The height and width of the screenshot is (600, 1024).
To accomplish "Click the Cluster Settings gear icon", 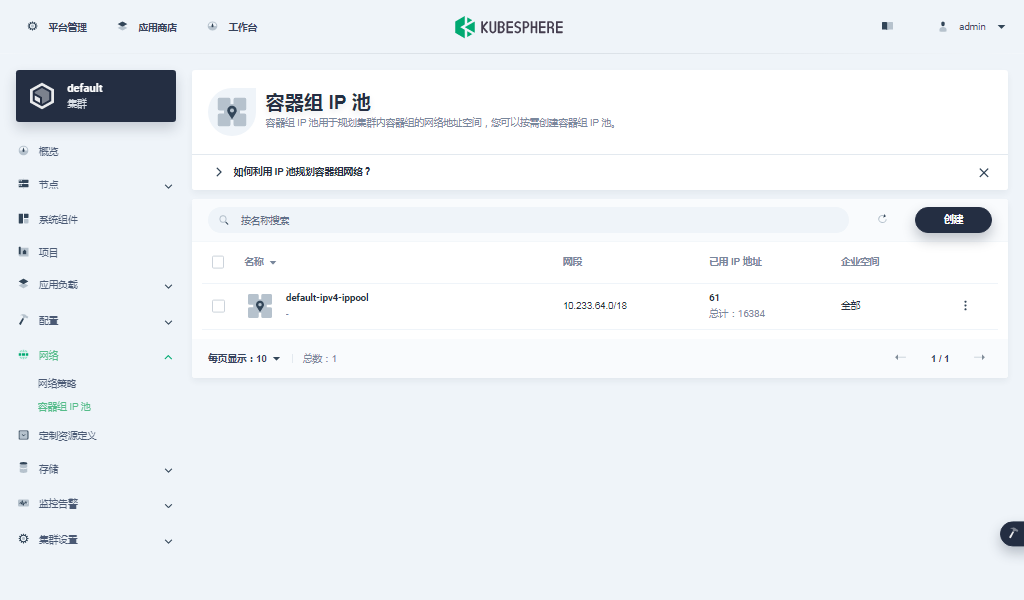I will 24,539.
